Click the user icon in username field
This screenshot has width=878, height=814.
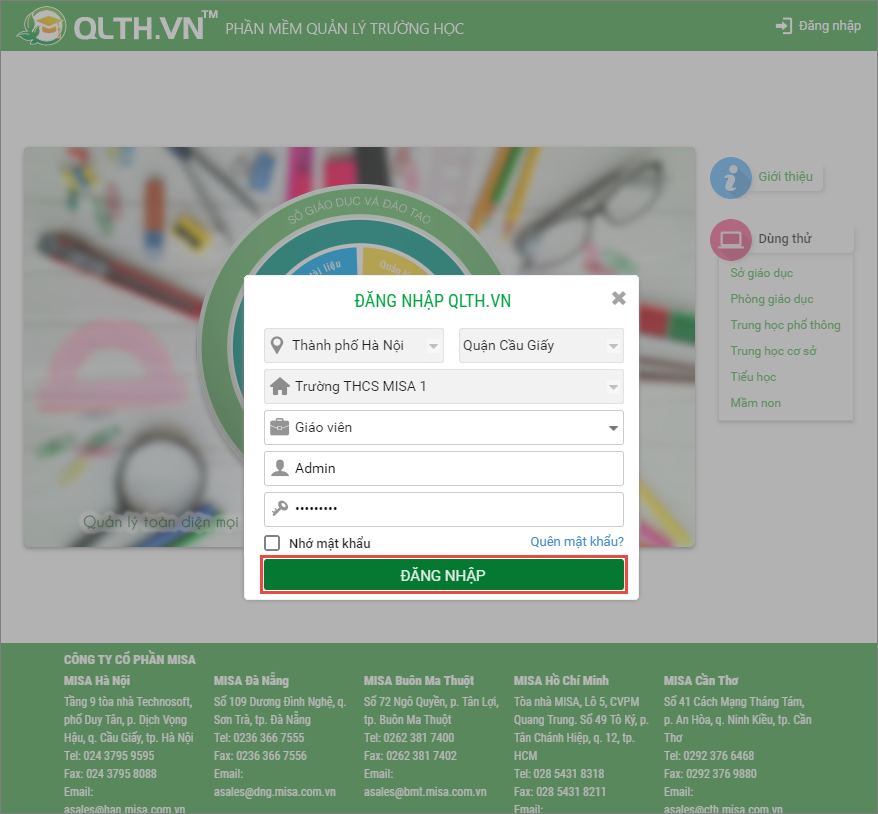click(279, 467)
